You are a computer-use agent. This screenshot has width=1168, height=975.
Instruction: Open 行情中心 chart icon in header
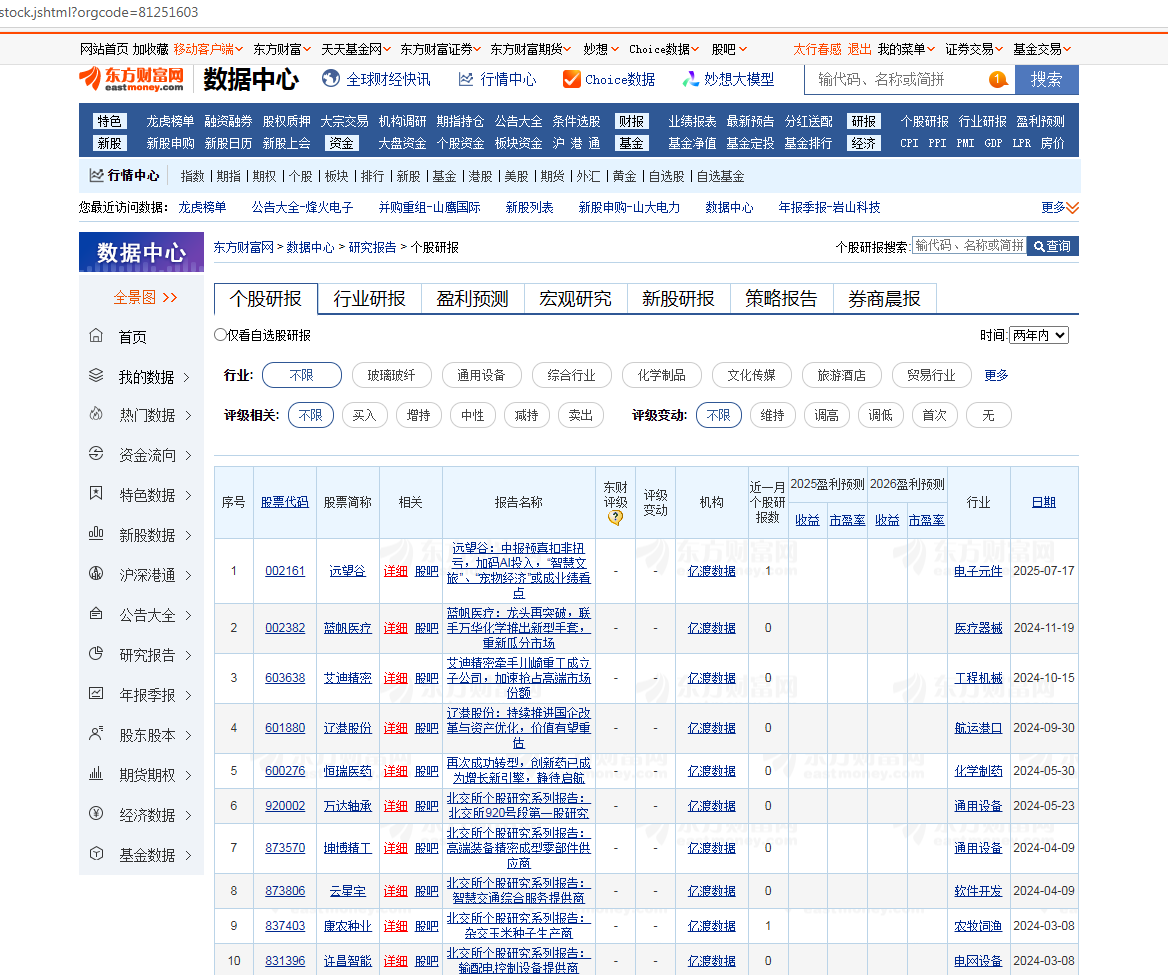click(x=466, y=79)
